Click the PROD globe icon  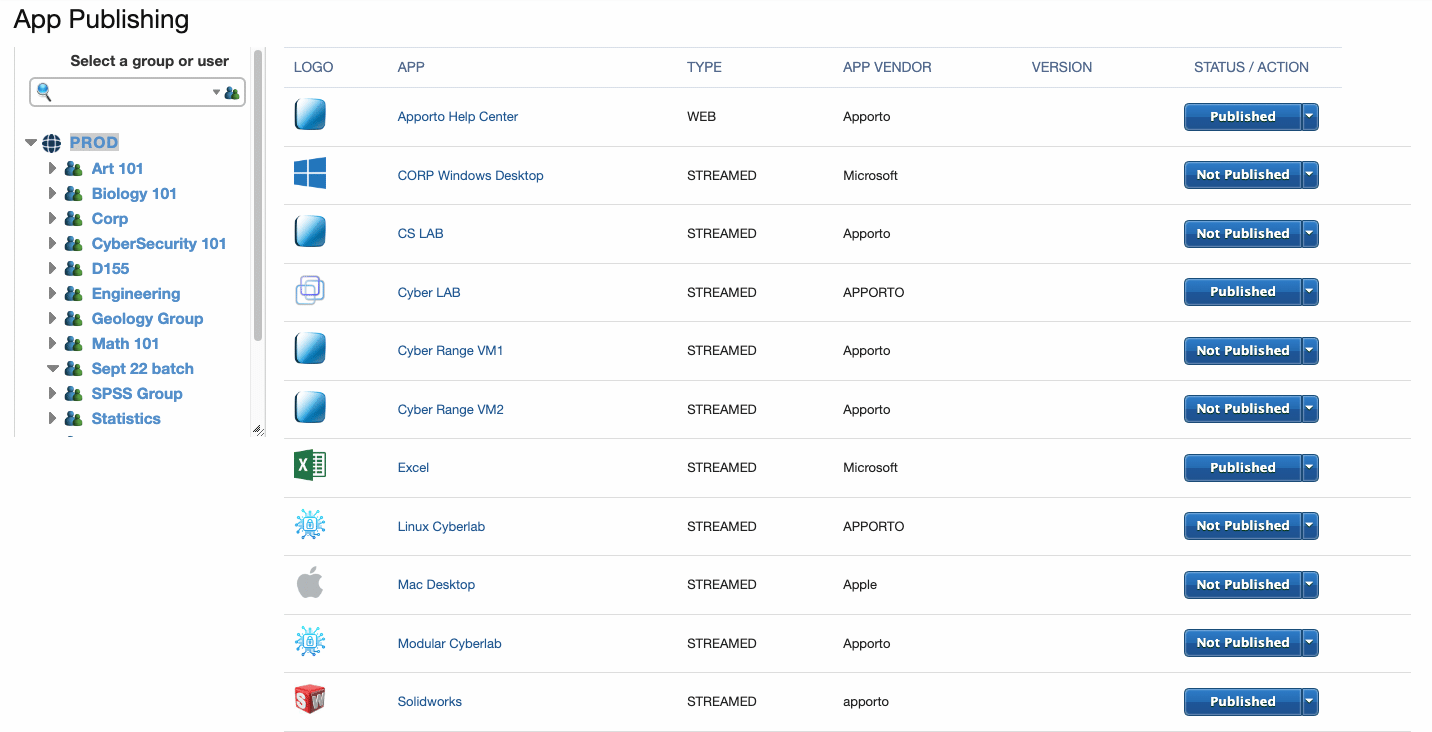pos(52,143)
